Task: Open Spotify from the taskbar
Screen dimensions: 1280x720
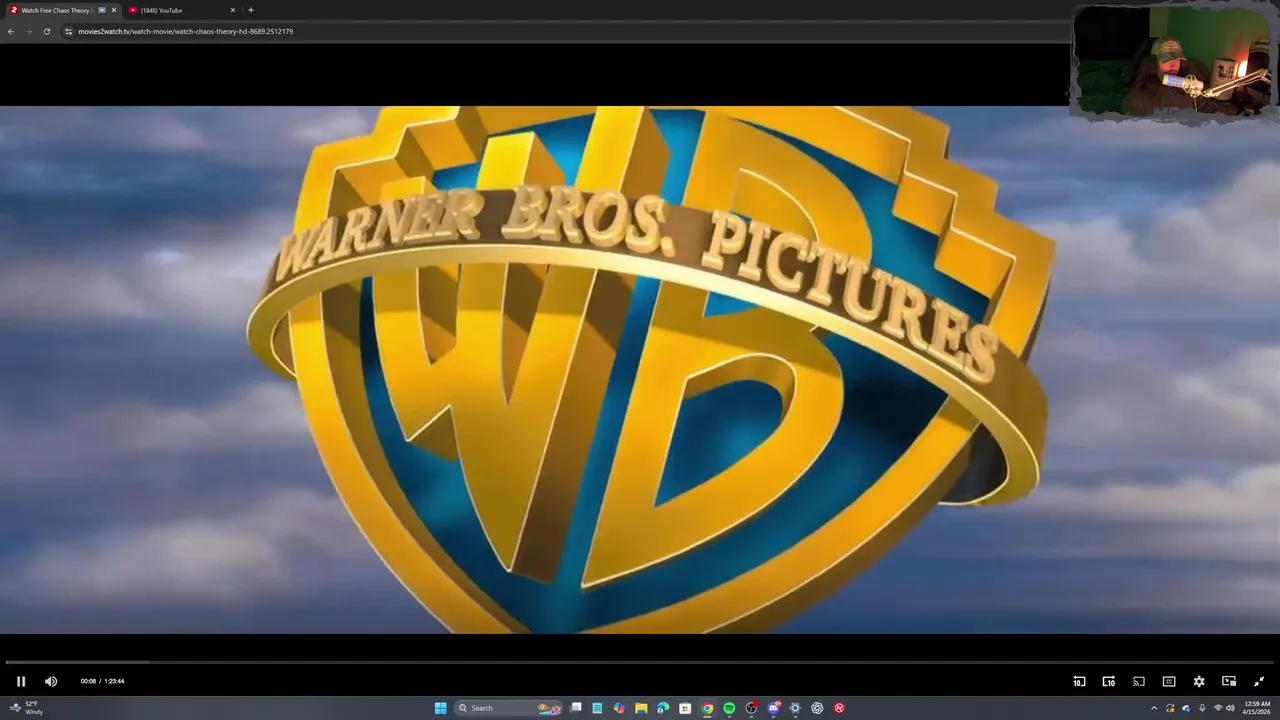Action: [729, 708]
